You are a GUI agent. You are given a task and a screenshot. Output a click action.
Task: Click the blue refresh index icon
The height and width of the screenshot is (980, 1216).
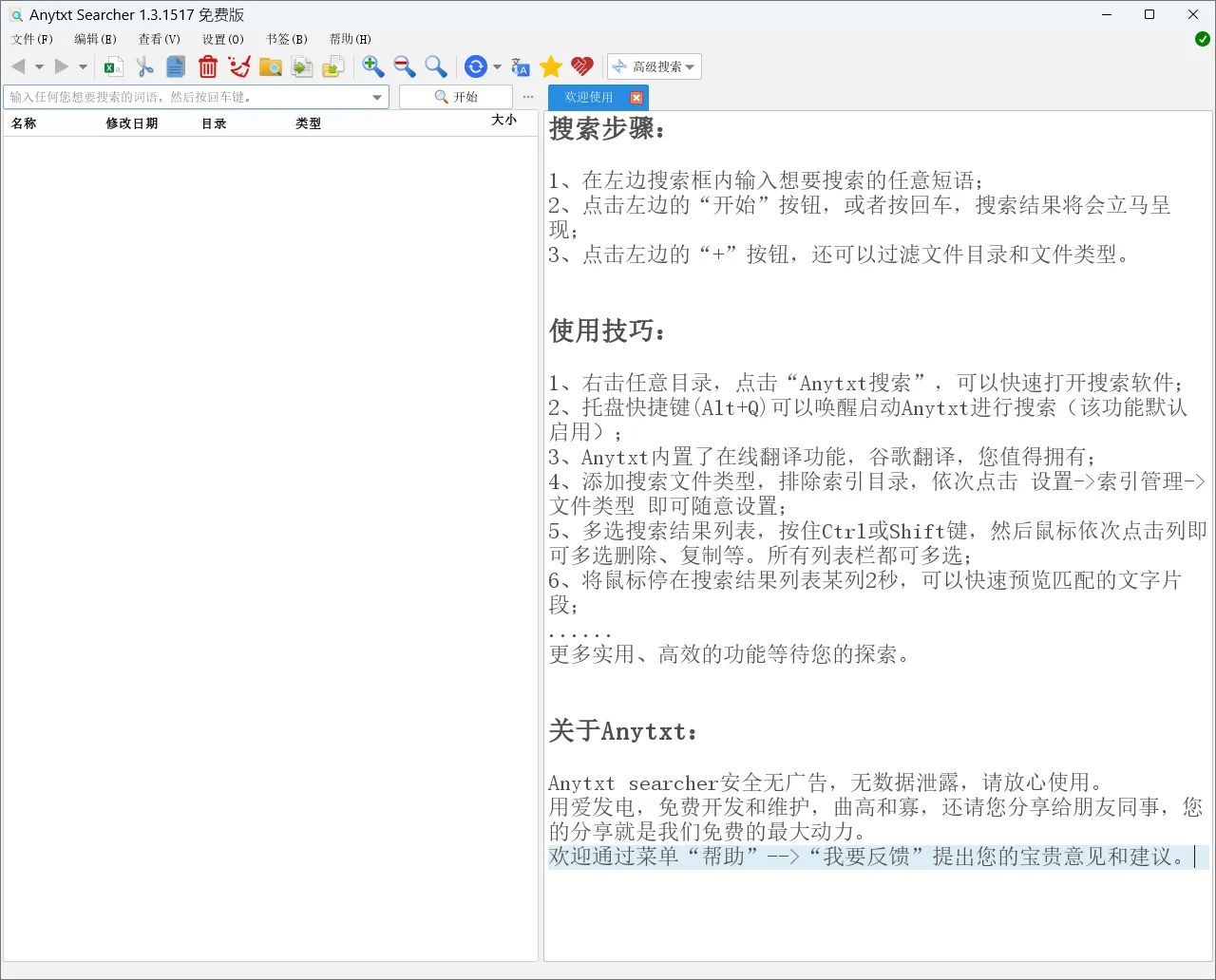pyautogui.click(x=476, y=66)
